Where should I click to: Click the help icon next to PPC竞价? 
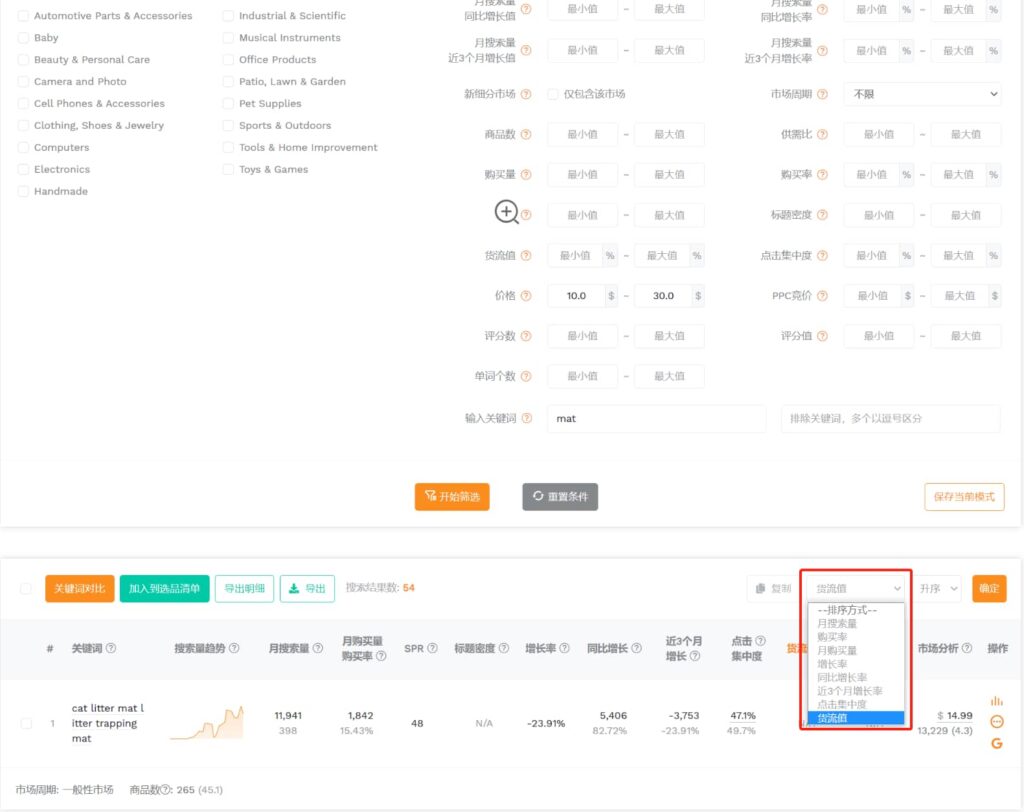[x=822, y=296]
